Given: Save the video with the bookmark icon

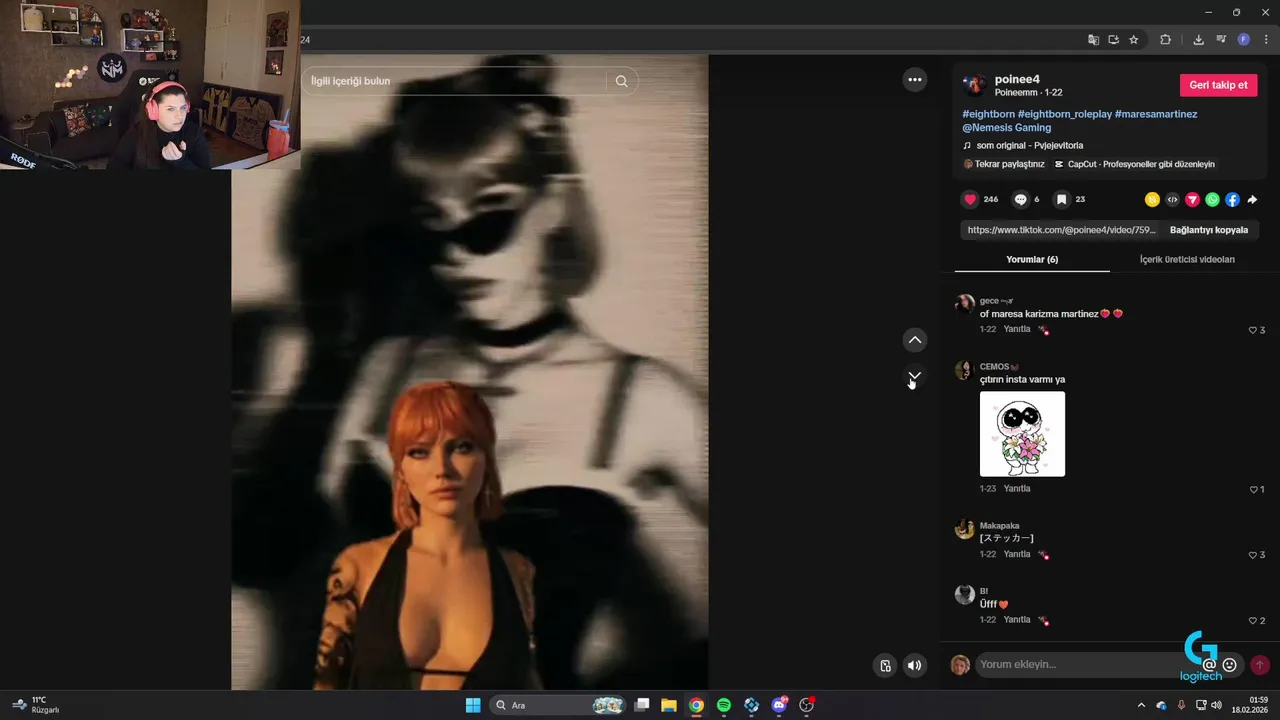Looking at the screenshot, I should [x=1062, y=199].
